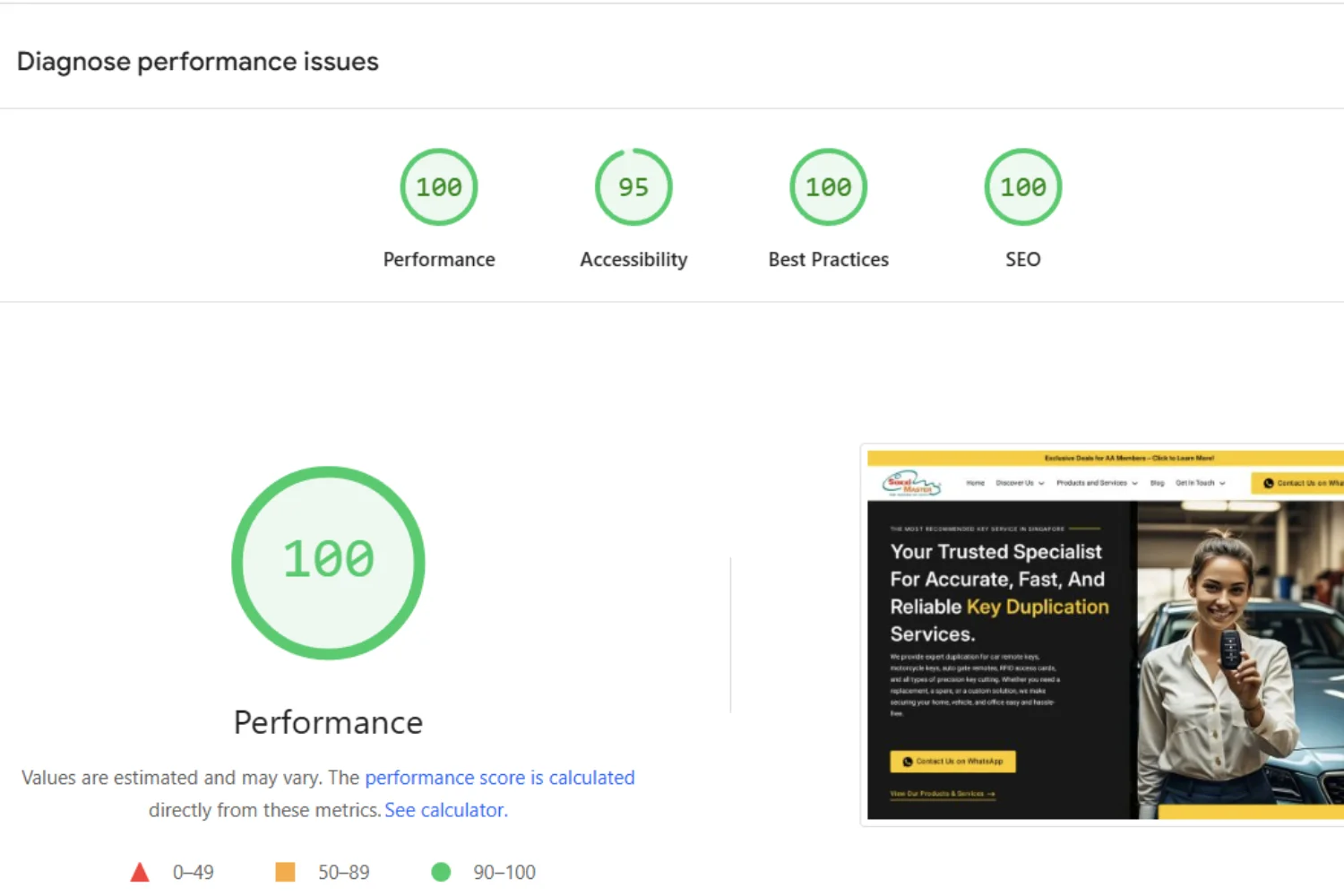Open the SEO category label

1023,260
